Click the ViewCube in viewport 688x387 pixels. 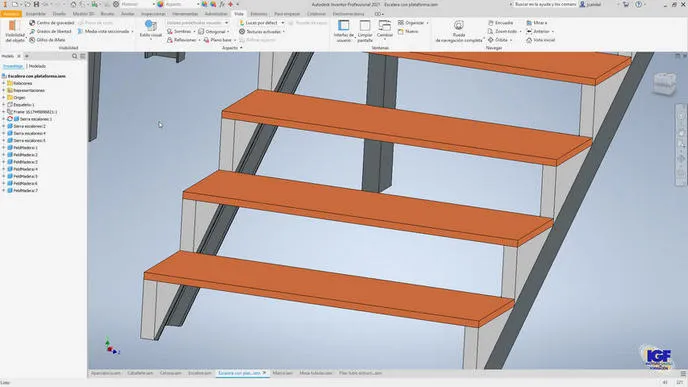665,83
